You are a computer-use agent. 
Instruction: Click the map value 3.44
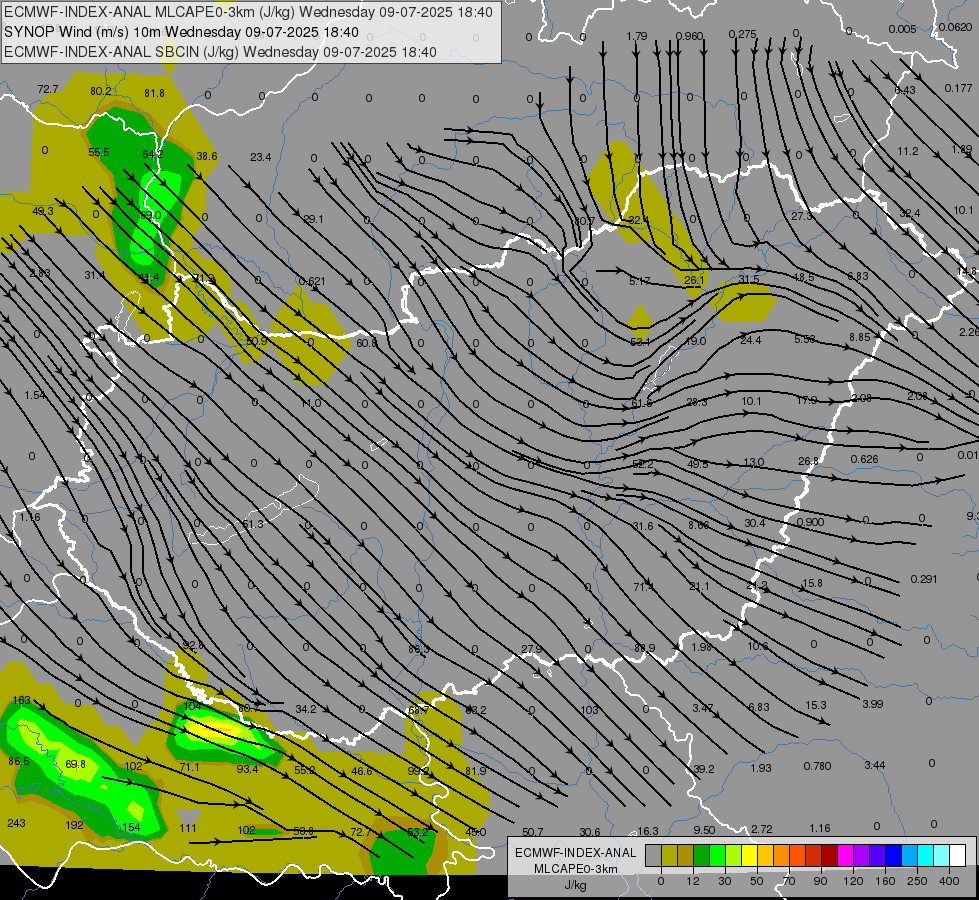tap(875, 765)
